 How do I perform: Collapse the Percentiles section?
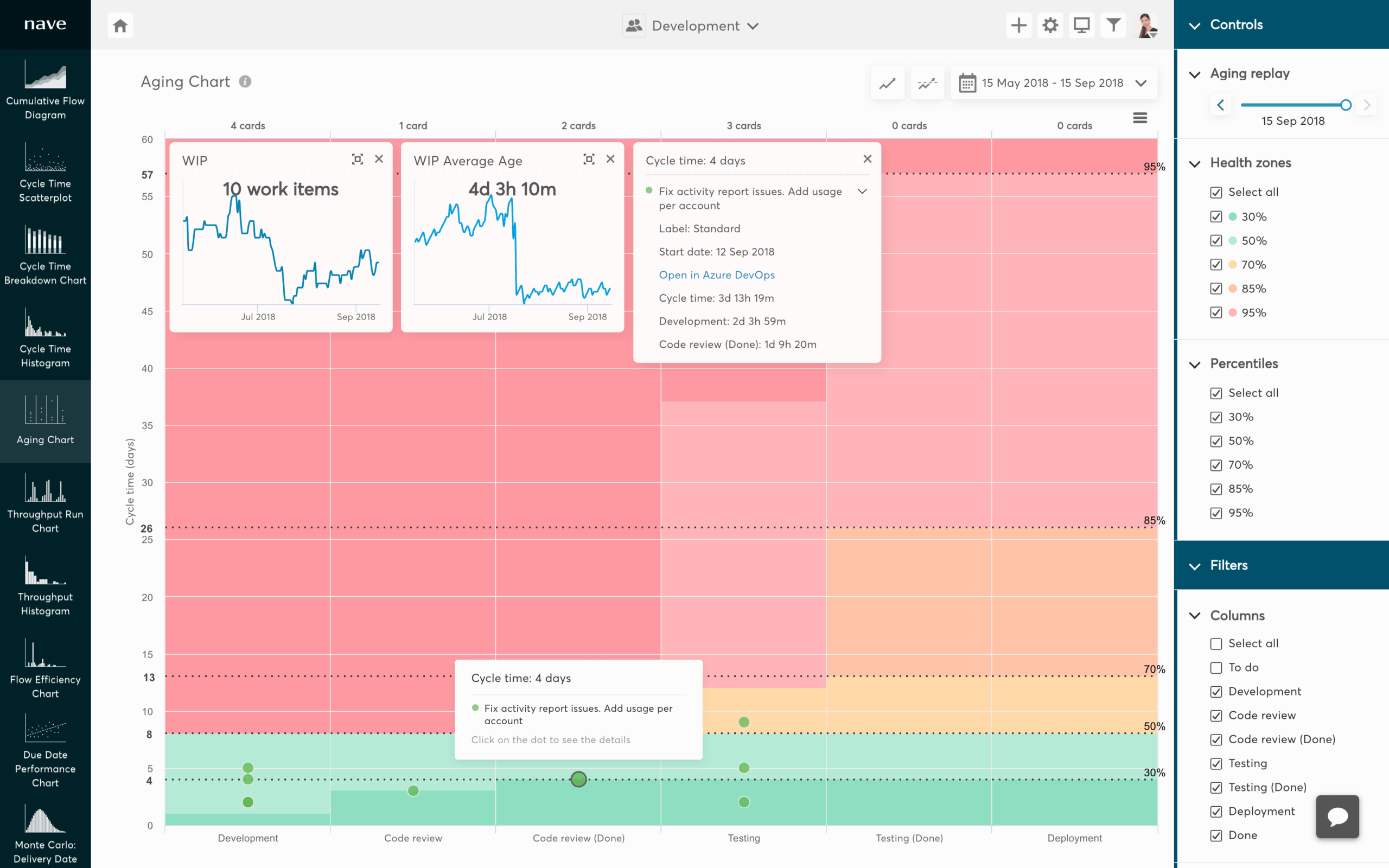click(x=1194, y=364)
